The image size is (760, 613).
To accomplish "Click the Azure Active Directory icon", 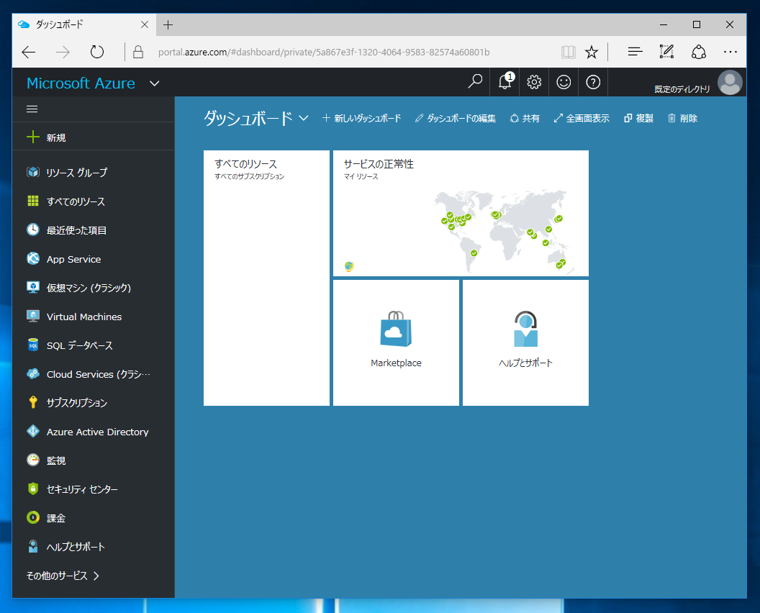I will 33,431.
